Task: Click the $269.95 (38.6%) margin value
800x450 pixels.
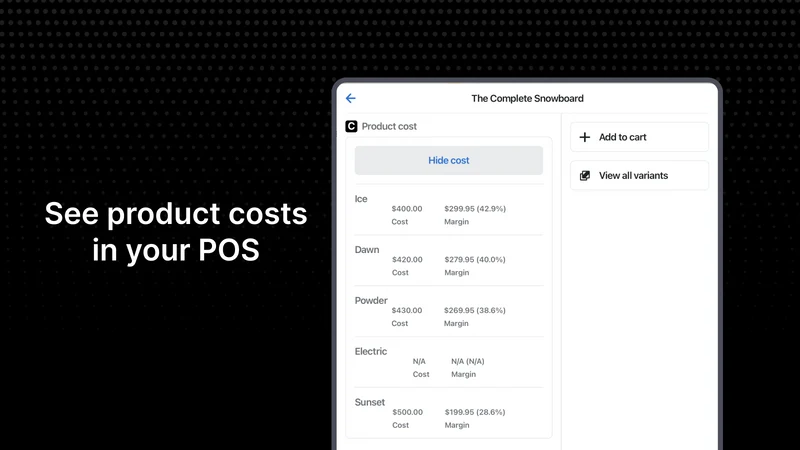Action: coord(474,310)
